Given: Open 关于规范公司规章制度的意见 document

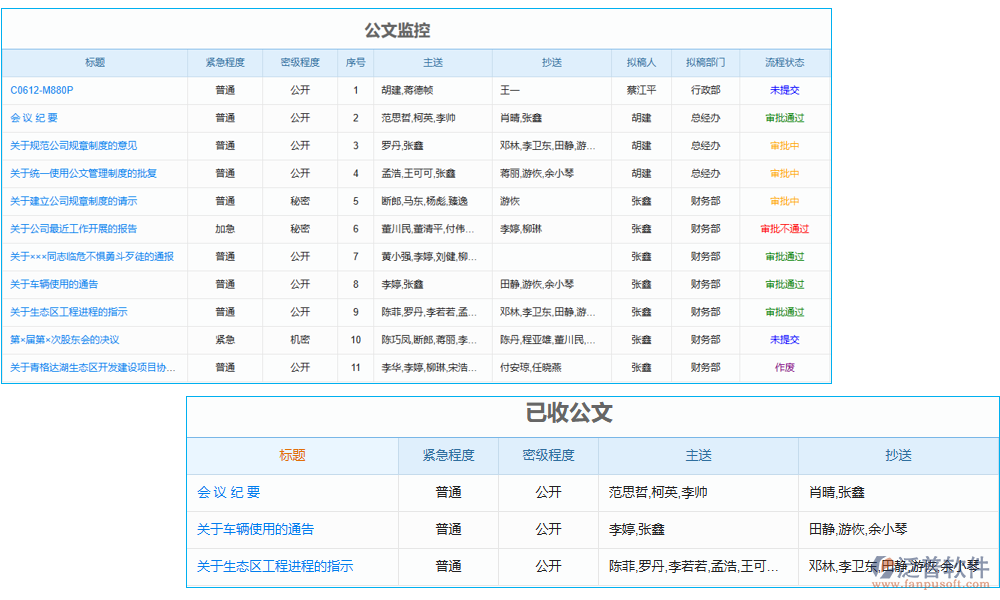Looking at the screenshot, I should [74, 146].
